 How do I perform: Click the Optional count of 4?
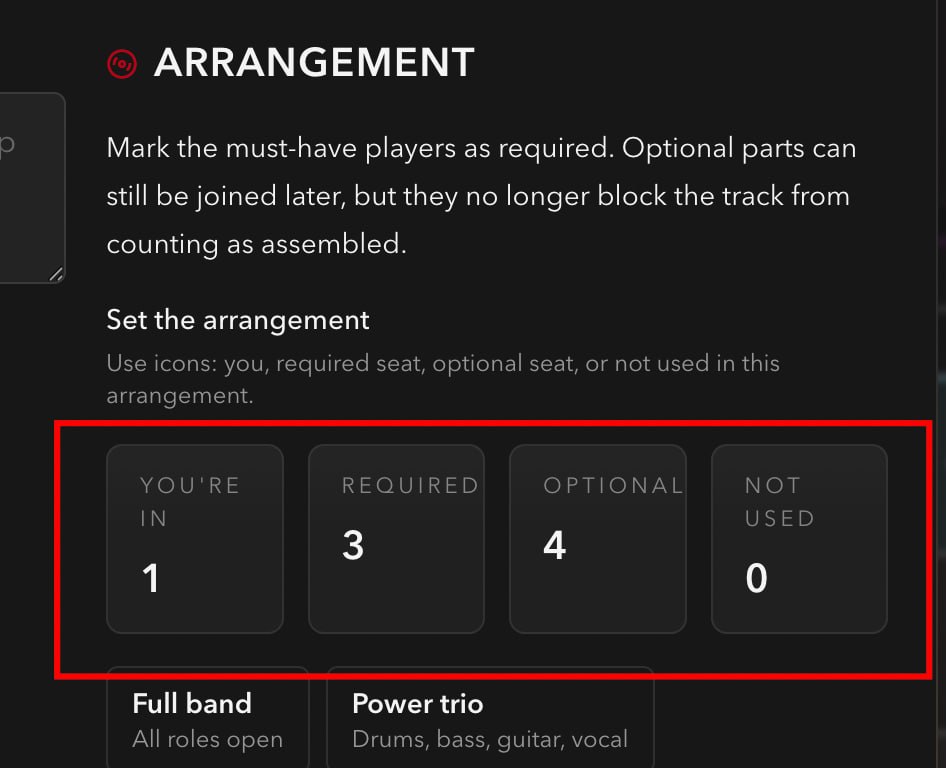click(555, 546)
